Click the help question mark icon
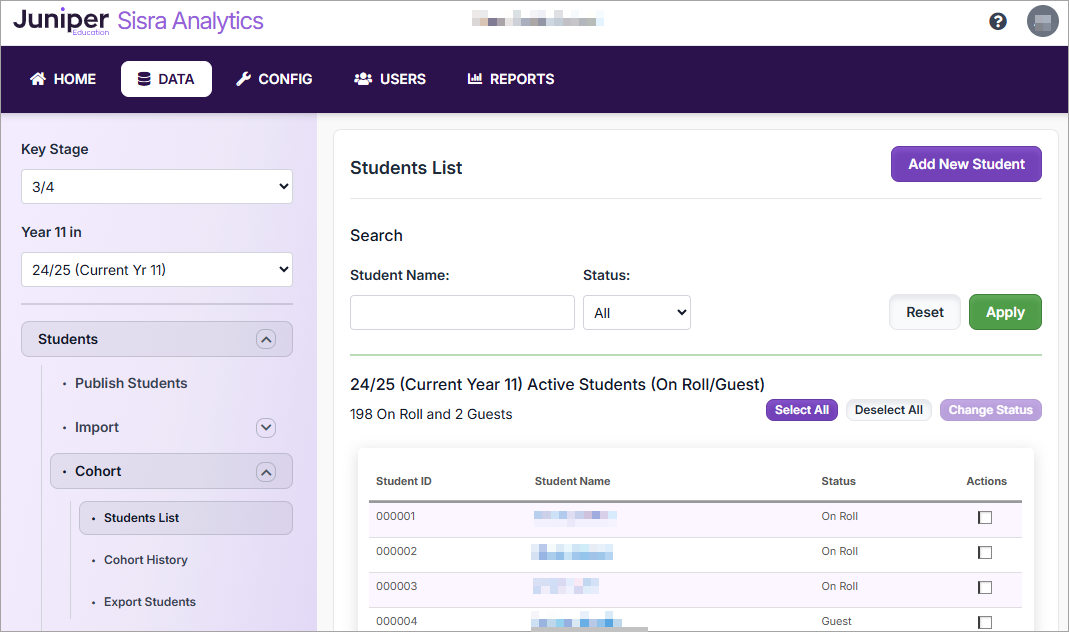Screen dimensions: 1069x632 tap(997, 21)
